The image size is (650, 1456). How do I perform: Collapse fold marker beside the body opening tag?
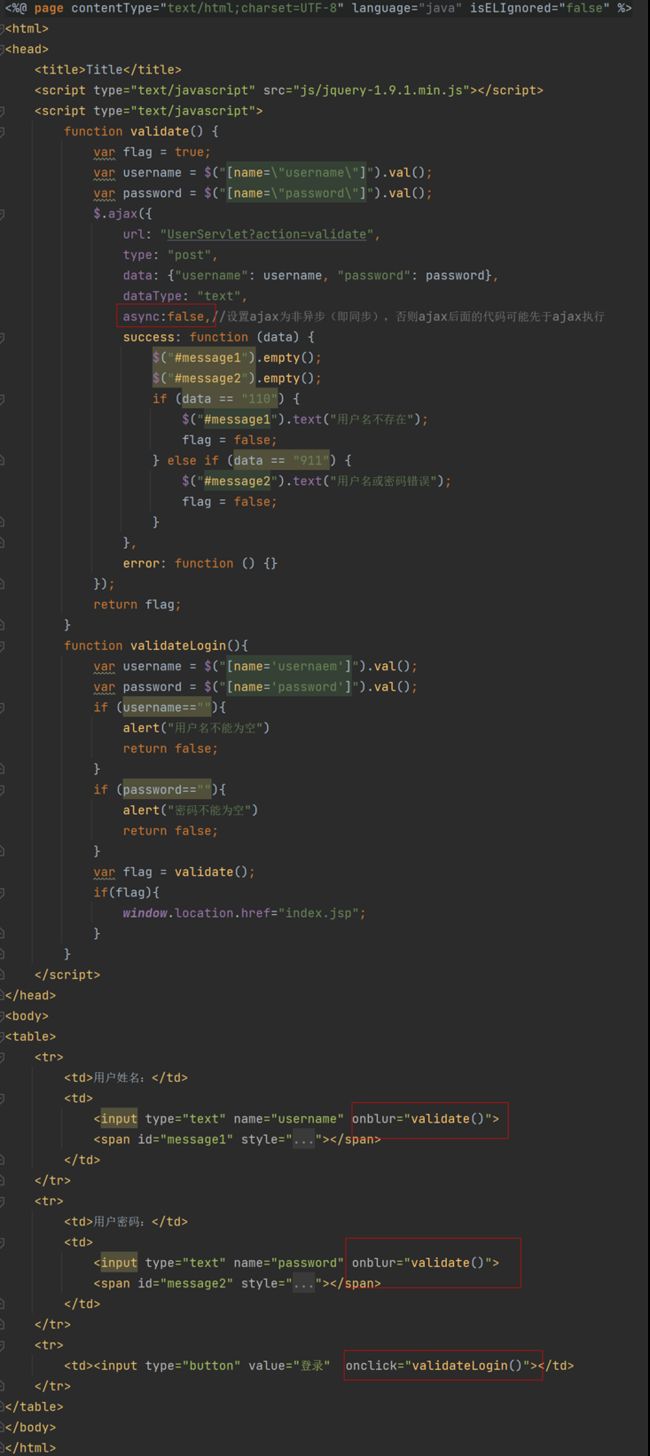point(3,1015)
